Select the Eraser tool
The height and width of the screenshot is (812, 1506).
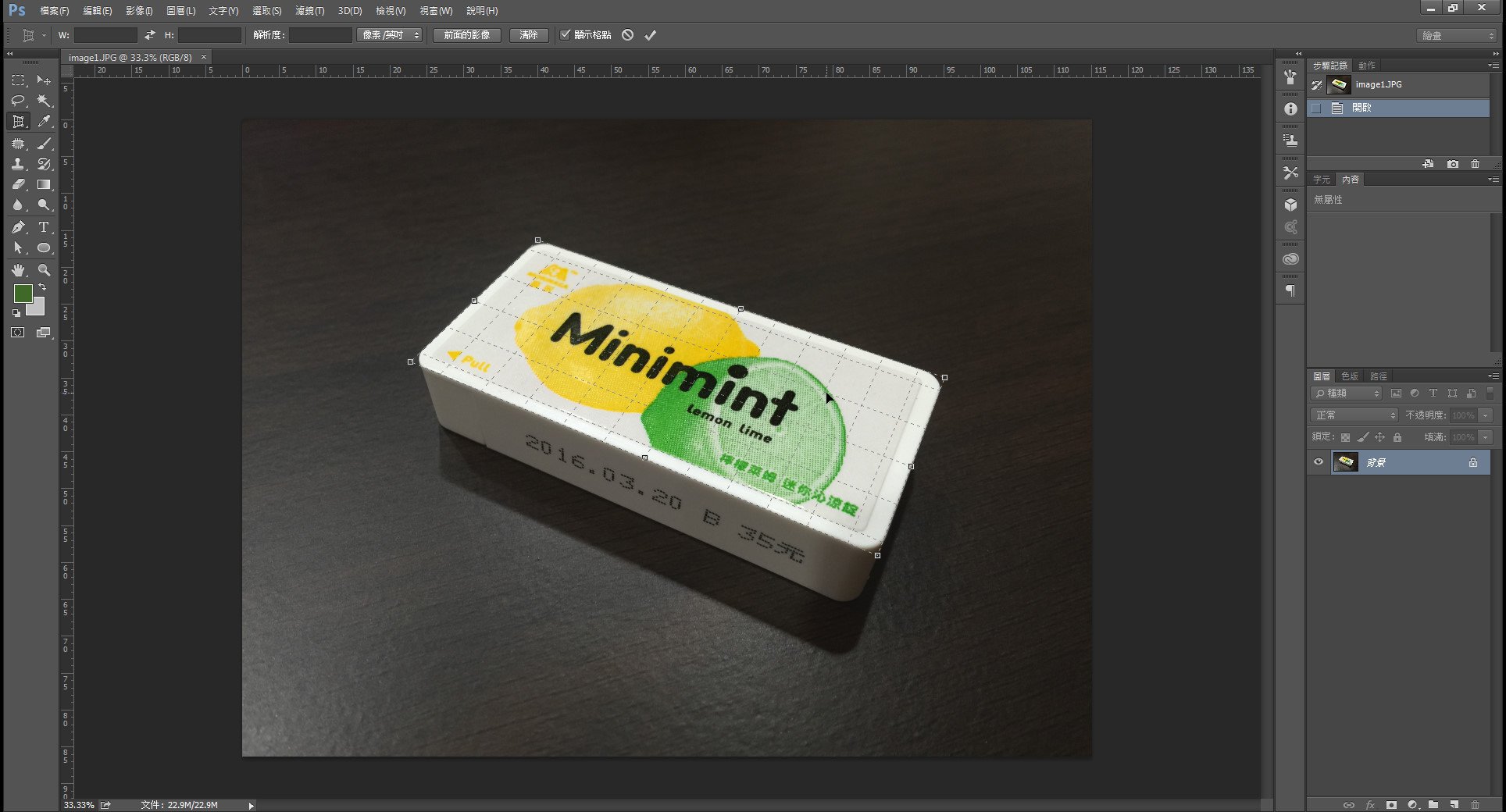tap(18, 184)
